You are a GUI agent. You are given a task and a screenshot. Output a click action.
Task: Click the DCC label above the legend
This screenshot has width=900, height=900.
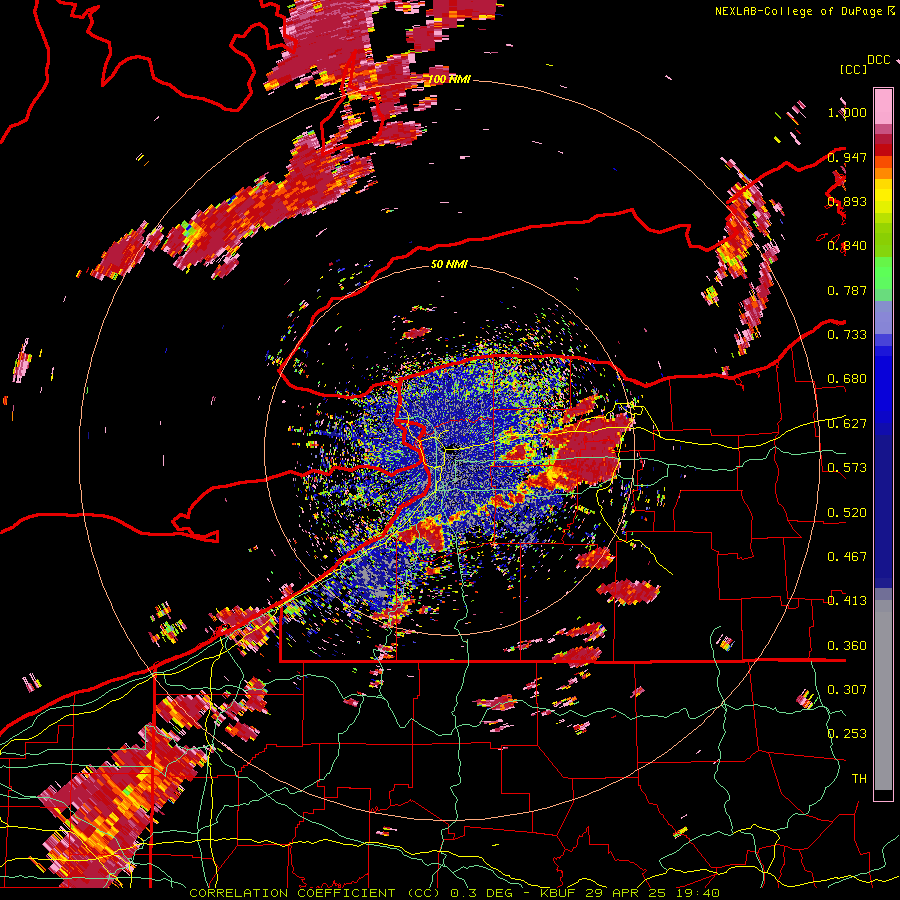878,60
